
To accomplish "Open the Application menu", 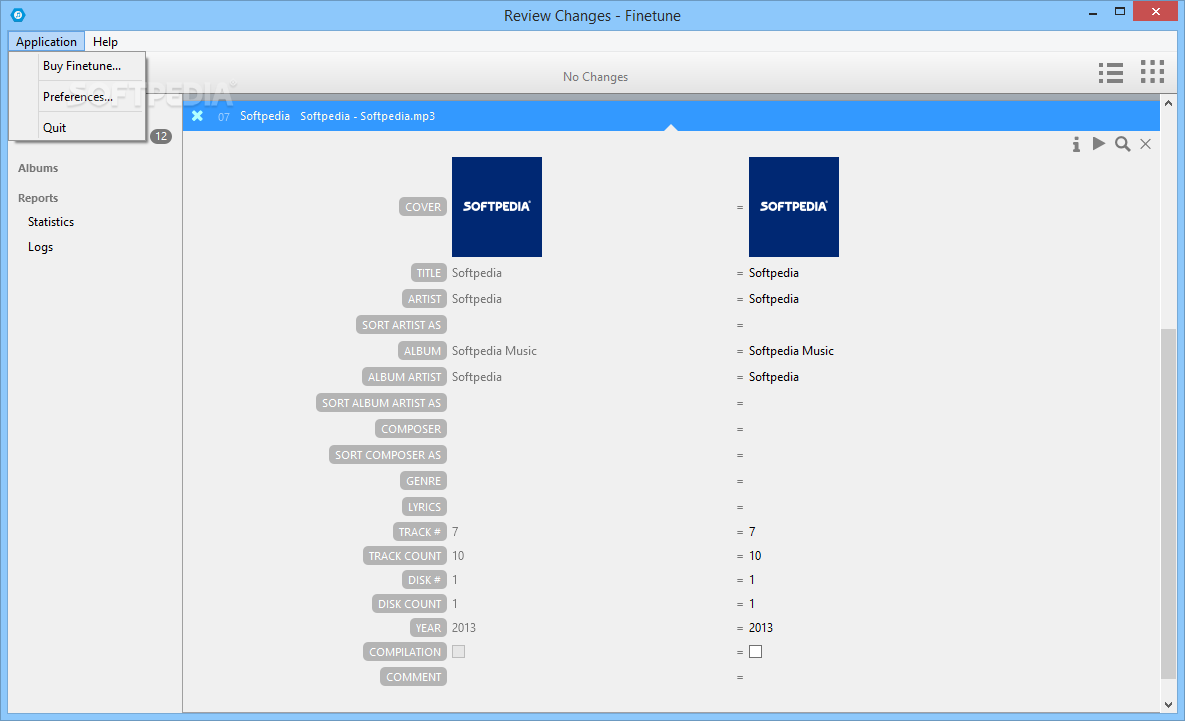I will [x=46, y=42].
